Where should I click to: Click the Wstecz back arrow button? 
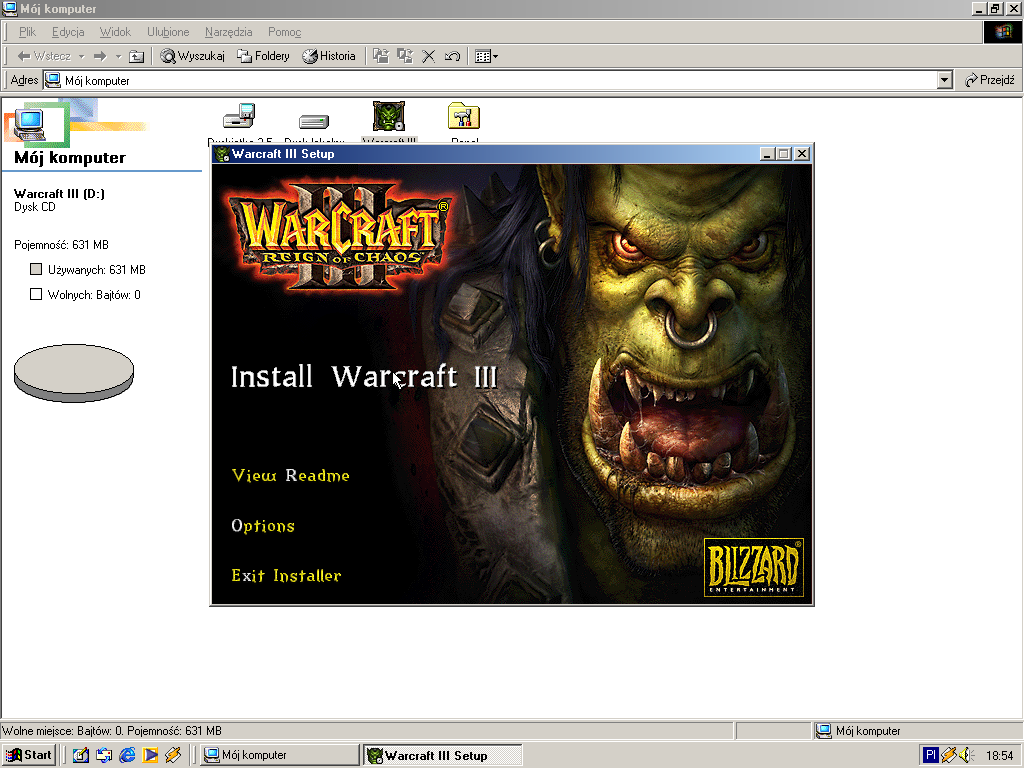[x=43, y=56]
